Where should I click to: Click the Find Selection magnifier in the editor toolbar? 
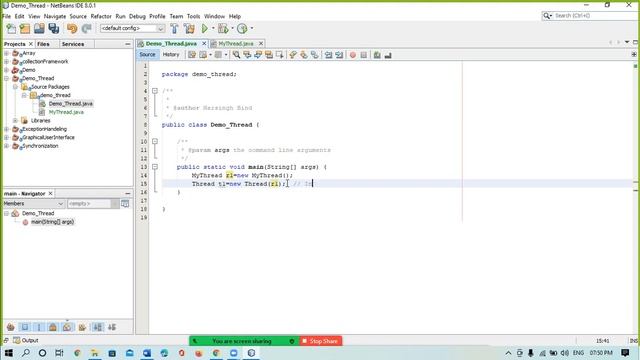coord(236,55)
